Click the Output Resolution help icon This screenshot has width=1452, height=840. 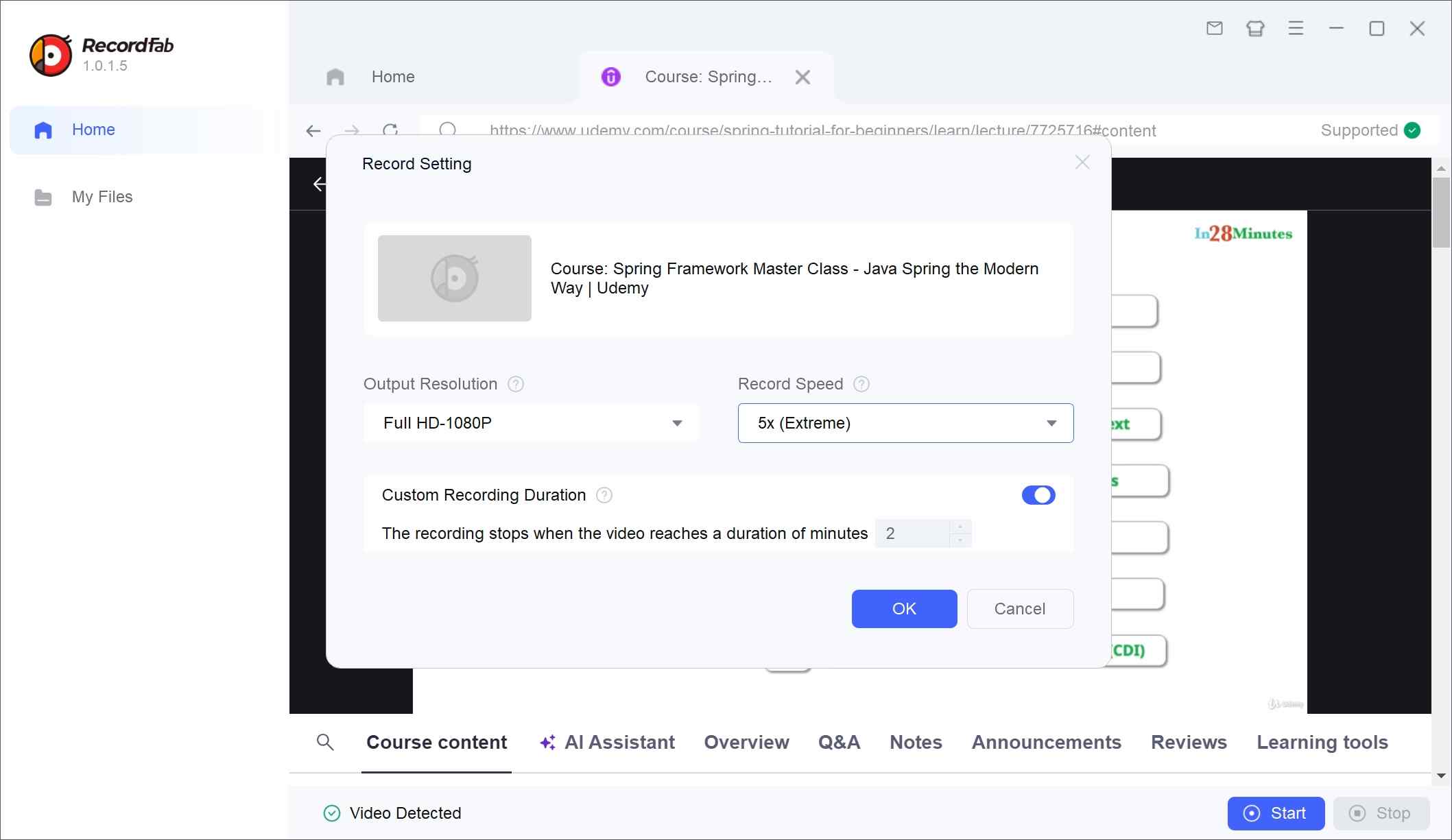tap(516, 384)
